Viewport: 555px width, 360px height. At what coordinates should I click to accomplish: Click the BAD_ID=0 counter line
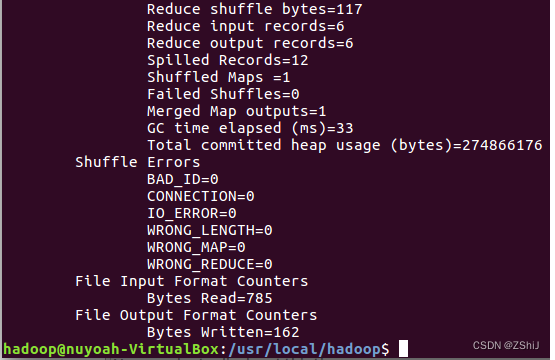click(183, 179)
